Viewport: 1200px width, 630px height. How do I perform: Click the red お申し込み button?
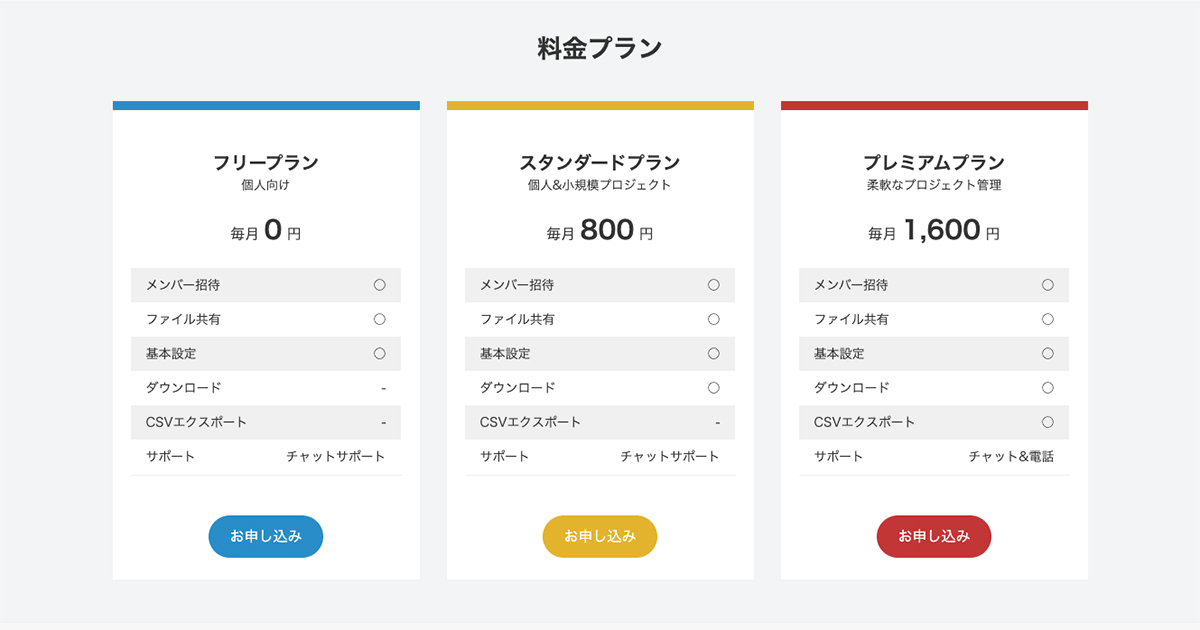point(933,536)
